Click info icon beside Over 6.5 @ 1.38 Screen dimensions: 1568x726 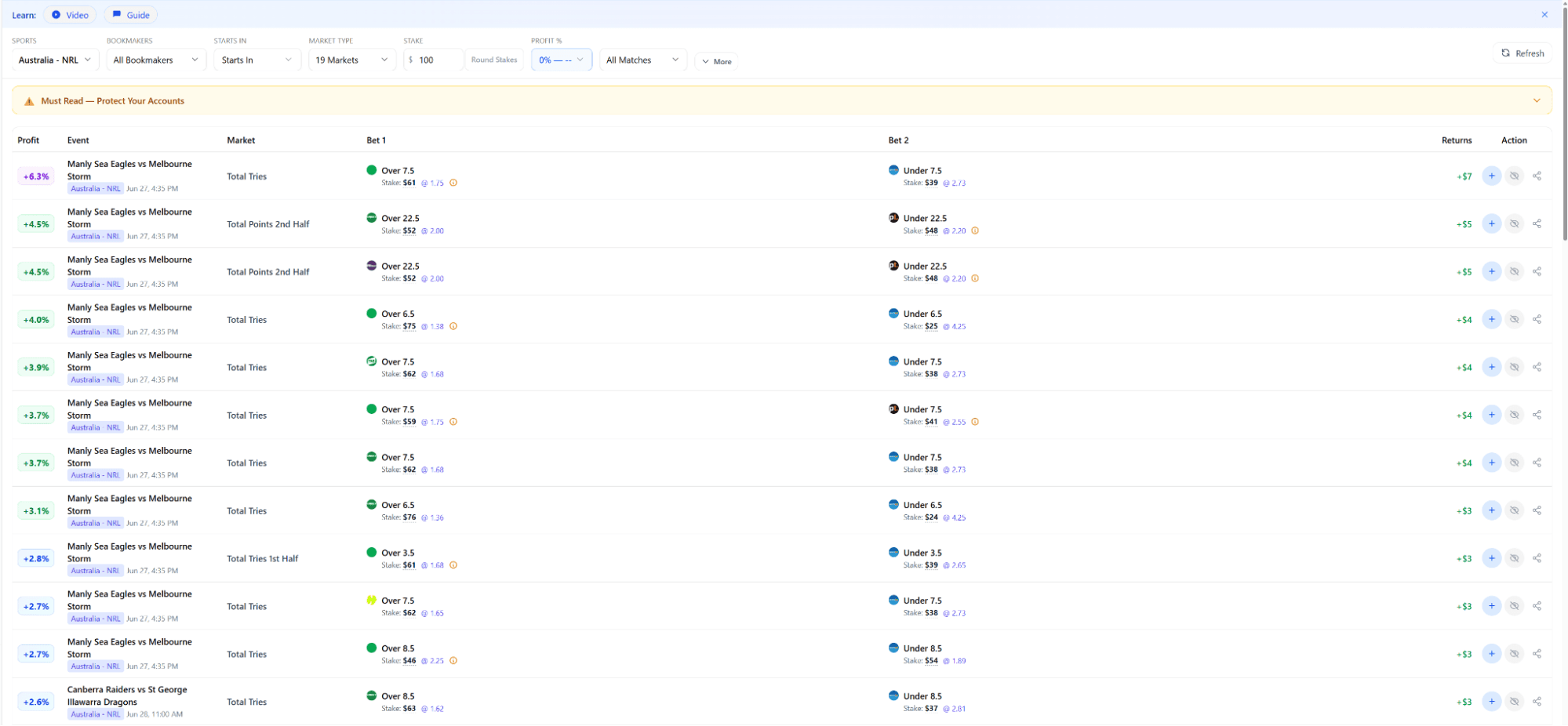(x=453, y=327)
